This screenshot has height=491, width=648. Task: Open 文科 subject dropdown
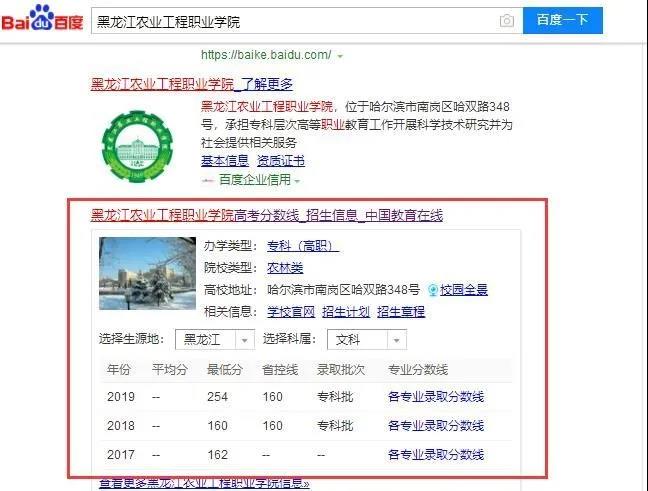[367, 340]
